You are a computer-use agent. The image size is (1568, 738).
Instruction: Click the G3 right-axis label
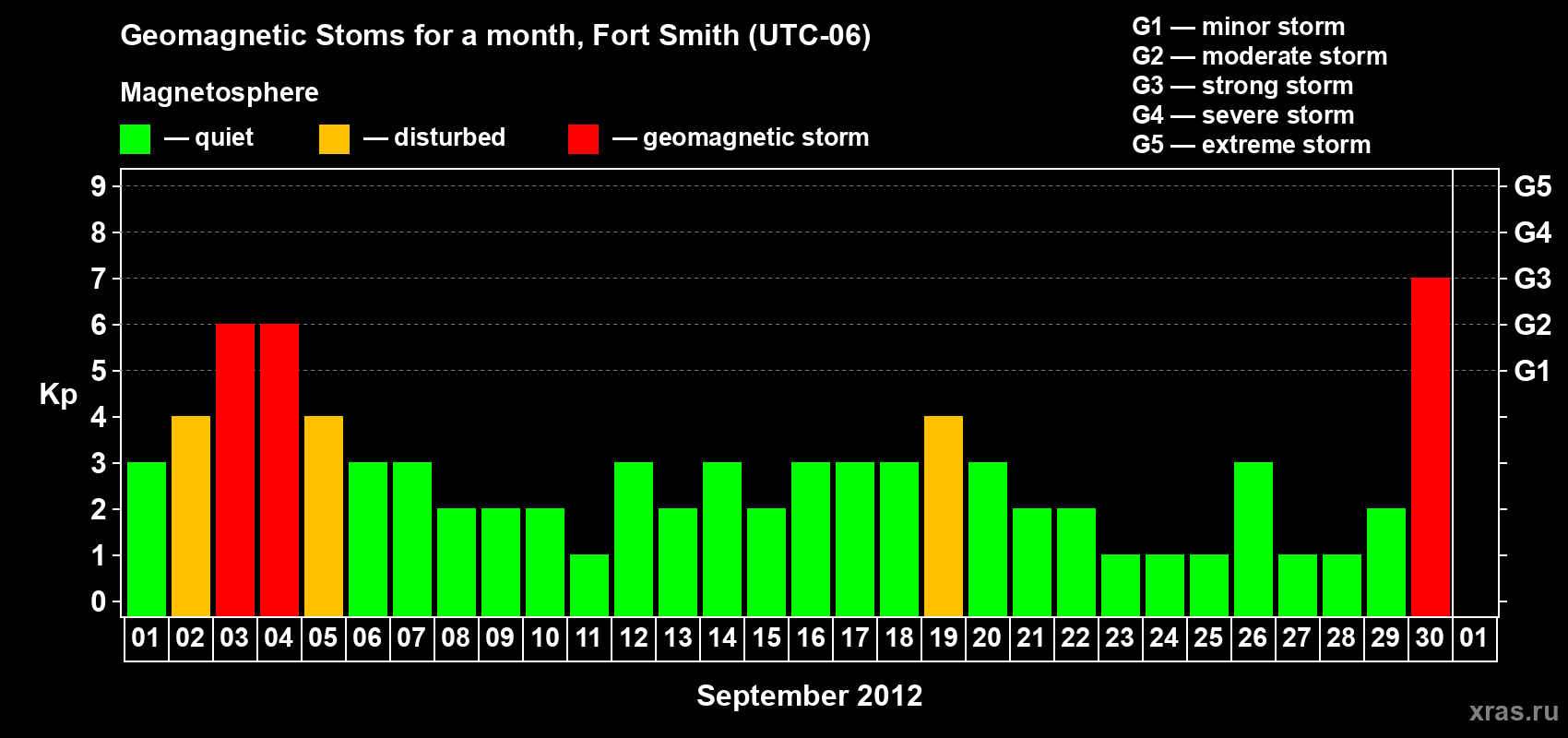(x=1532, y=279)
